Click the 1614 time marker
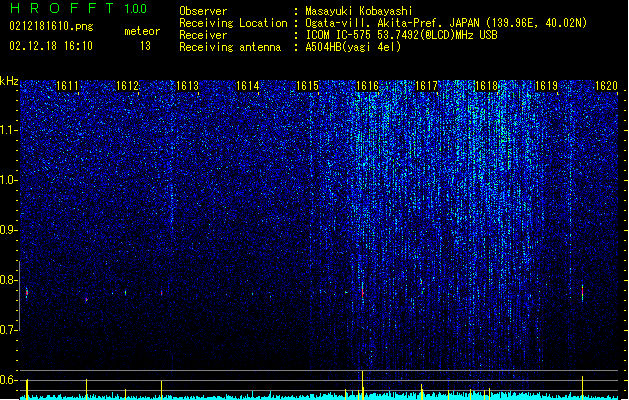Viewport: 629px width, 400px height. (248, 86)
